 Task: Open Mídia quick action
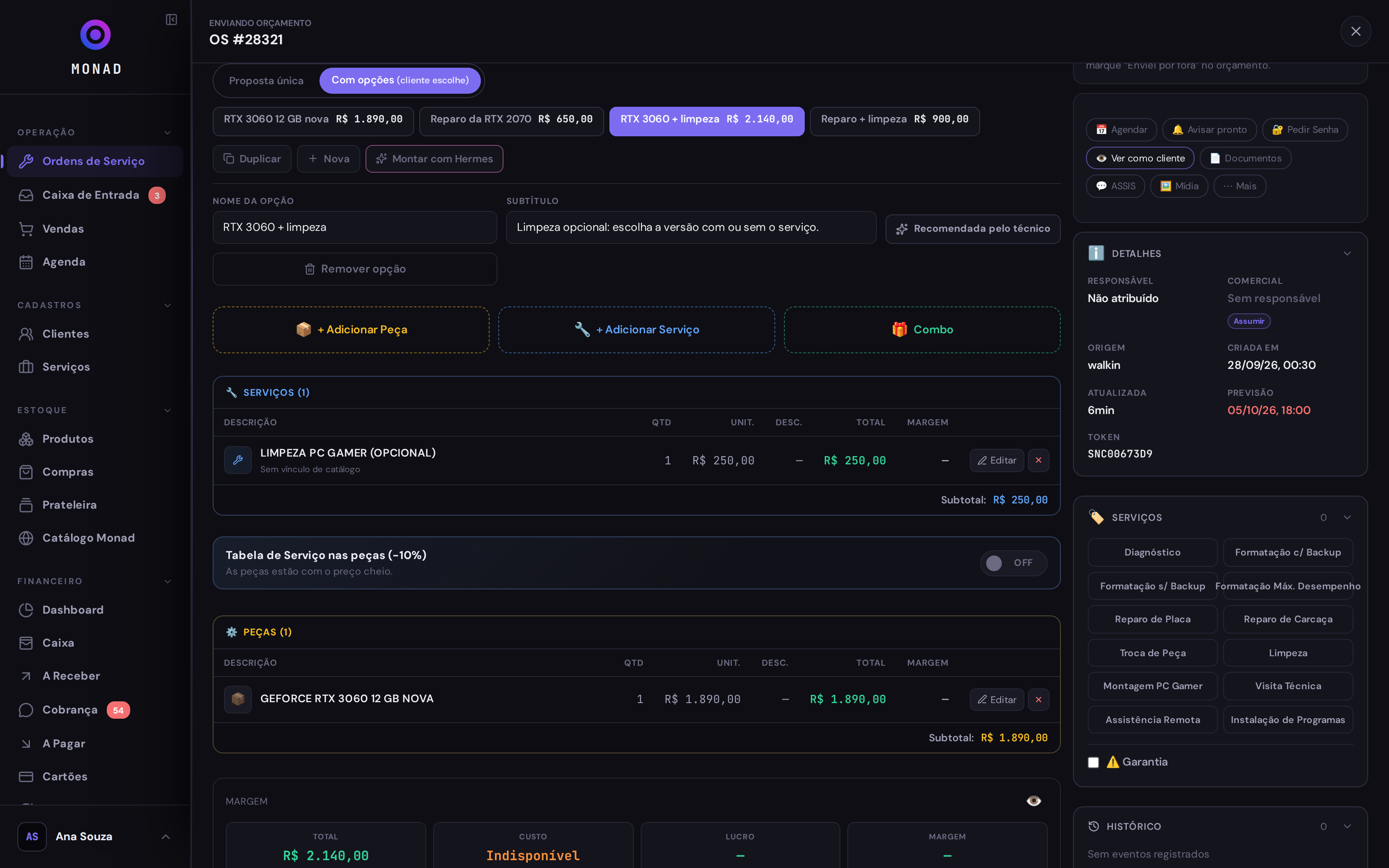click(1179, 186)
